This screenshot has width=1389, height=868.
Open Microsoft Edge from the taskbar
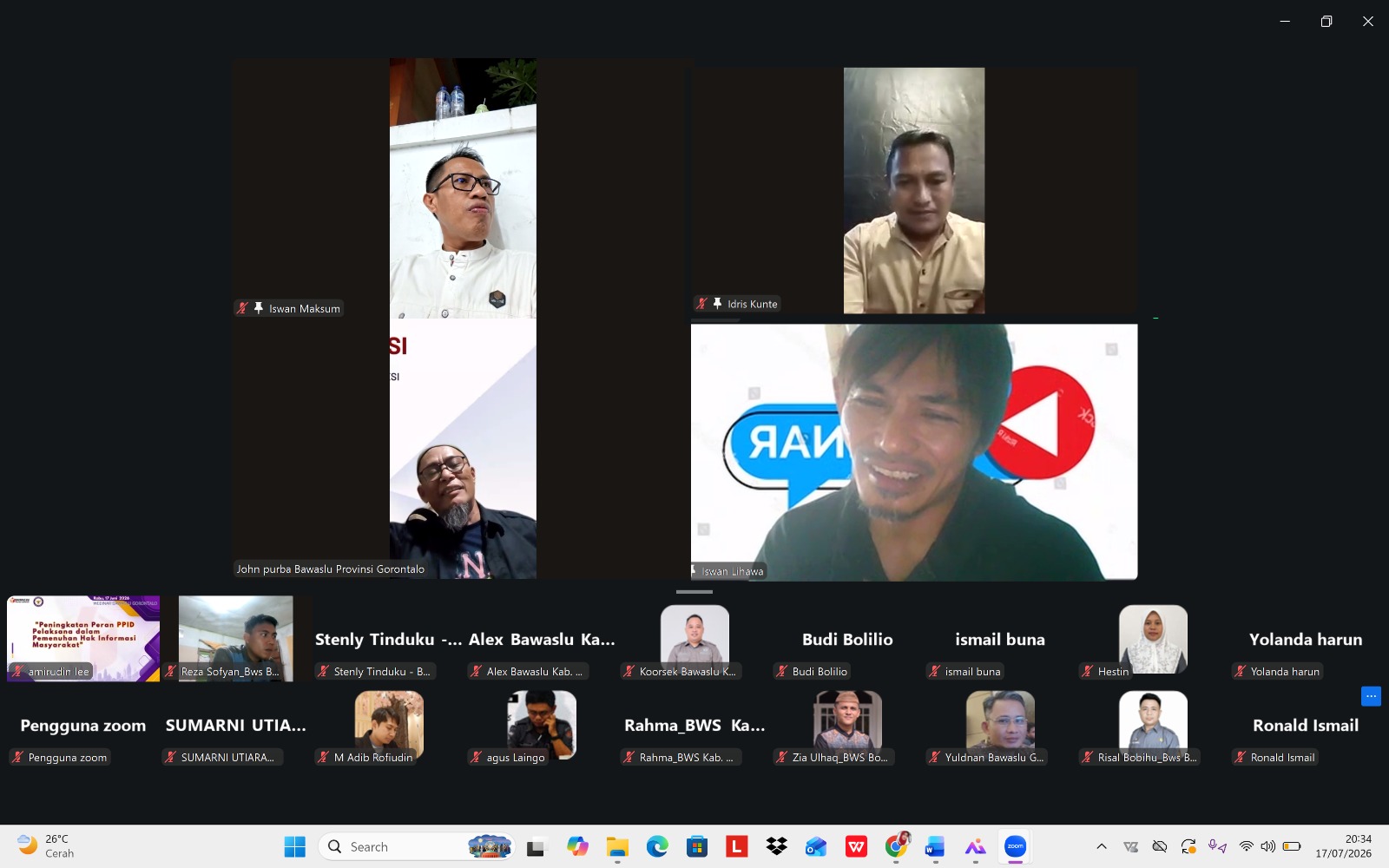click(x=657, y=846)
